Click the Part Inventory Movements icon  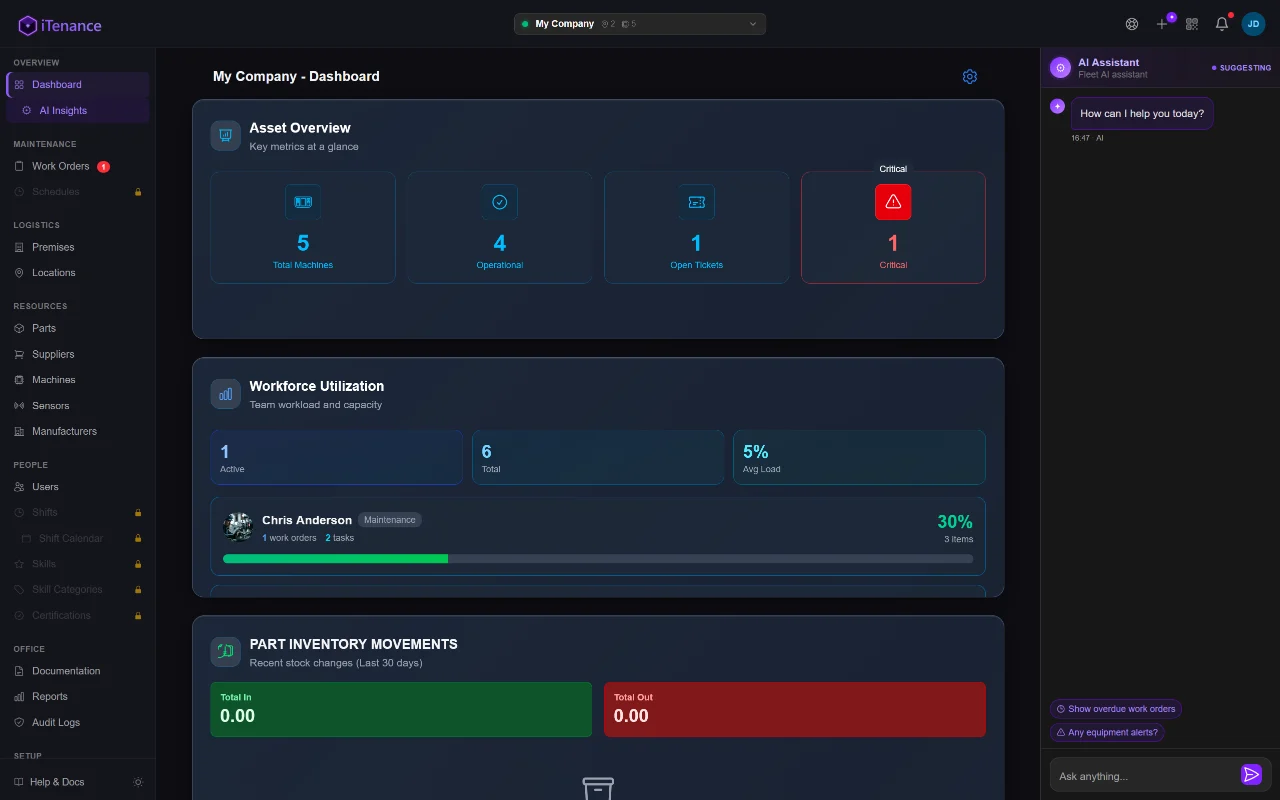pyautogui.click(x=225, y=652)
